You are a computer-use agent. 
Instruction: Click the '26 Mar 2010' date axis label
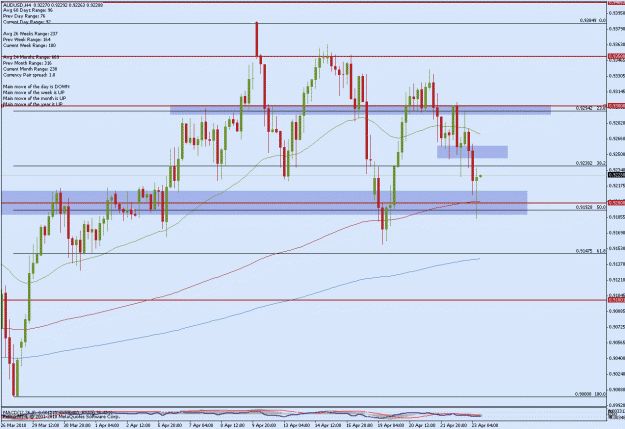14,425
